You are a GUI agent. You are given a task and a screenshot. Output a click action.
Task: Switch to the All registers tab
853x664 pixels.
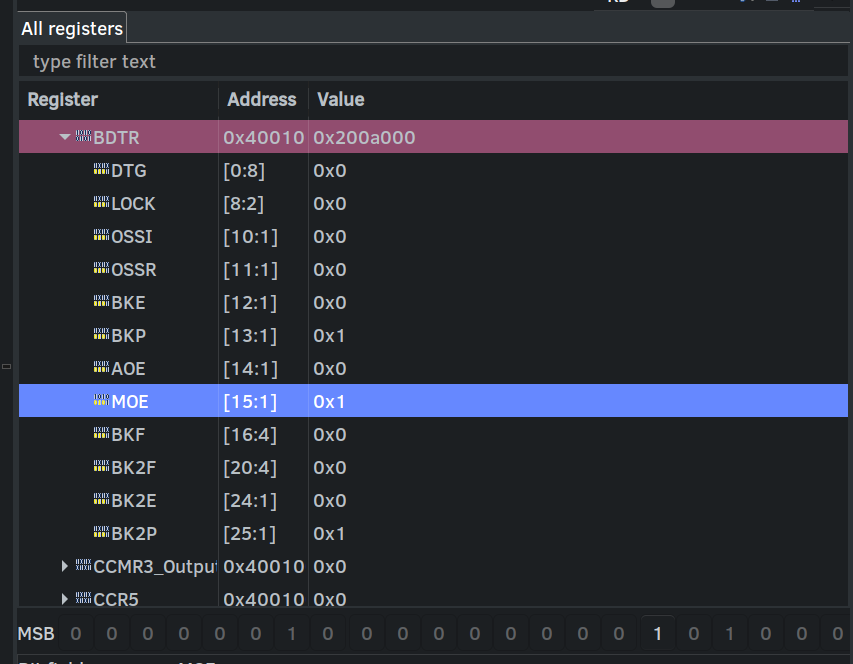(71, 28)
